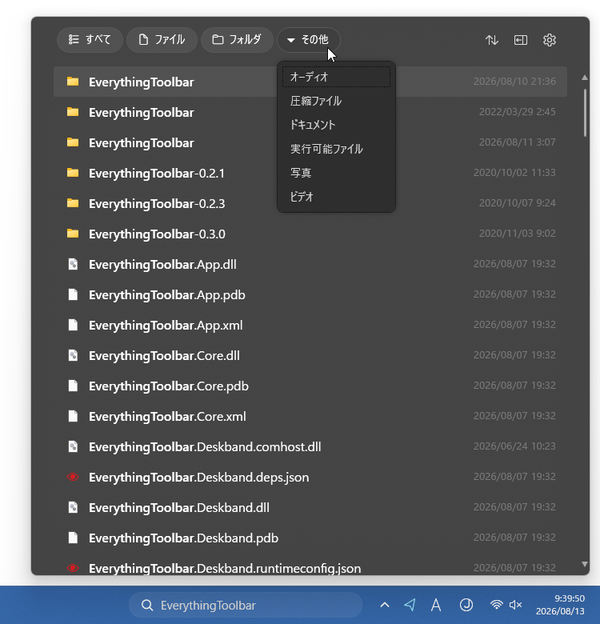600x624 pixels.
Task: Select EverythingToolbar.App.dll file name
Action: 163,264
